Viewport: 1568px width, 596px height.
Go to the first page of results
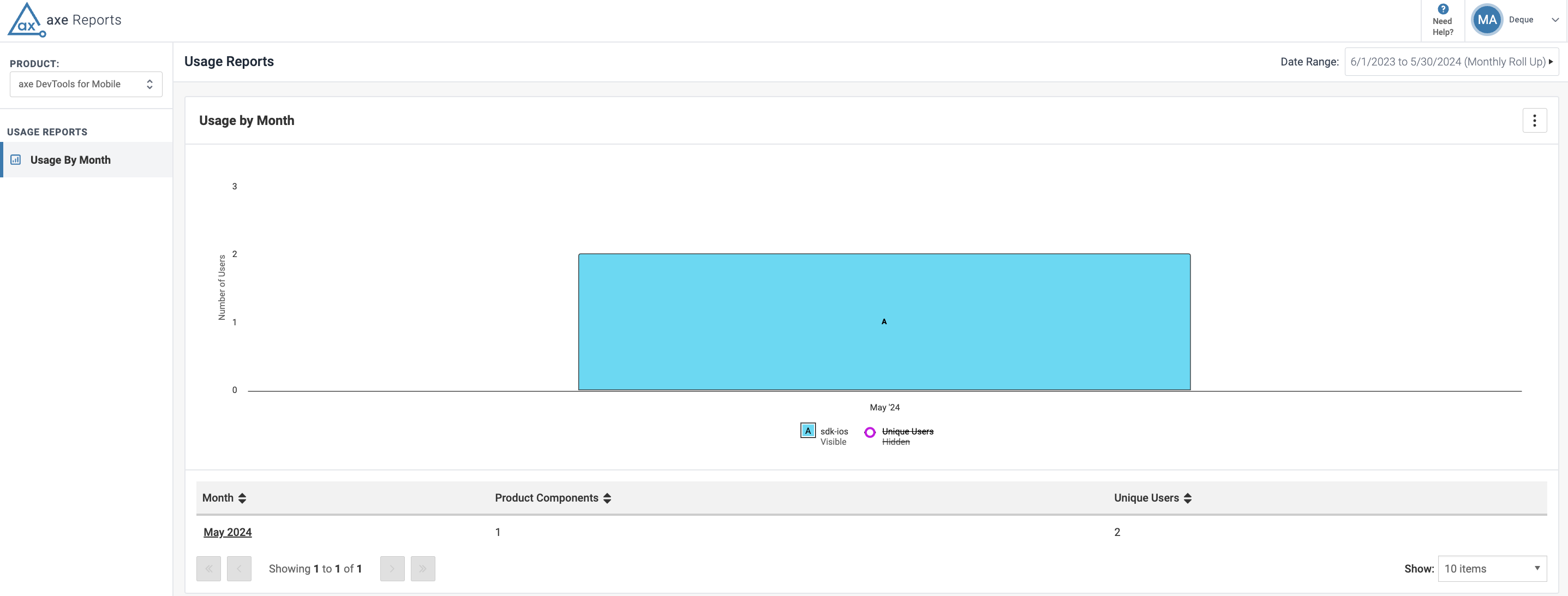pyautogui.click(x=208, y=569)
